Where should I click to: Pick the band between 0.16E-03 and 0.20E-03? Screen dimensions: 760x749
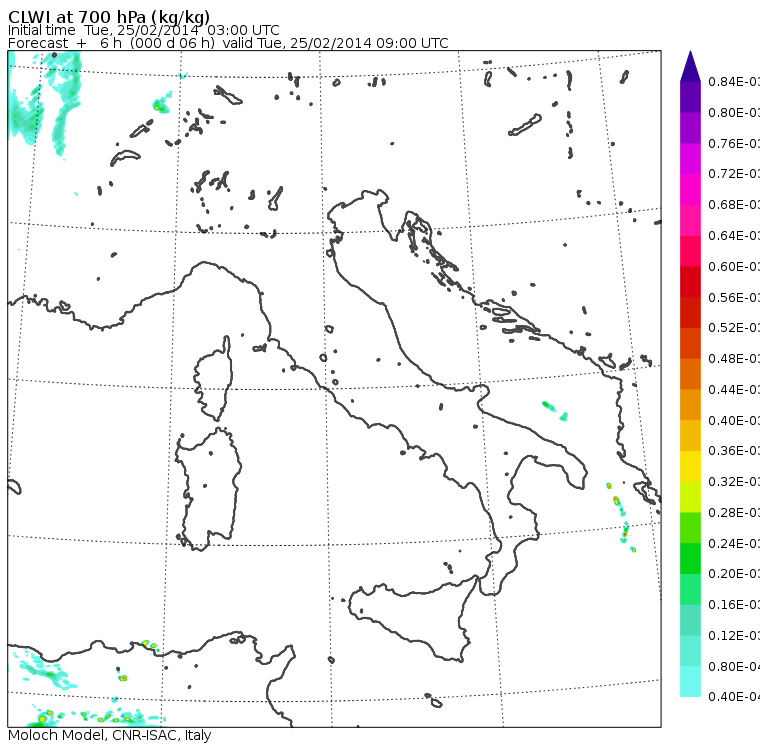pyautogui.click(x=690, y=590)
